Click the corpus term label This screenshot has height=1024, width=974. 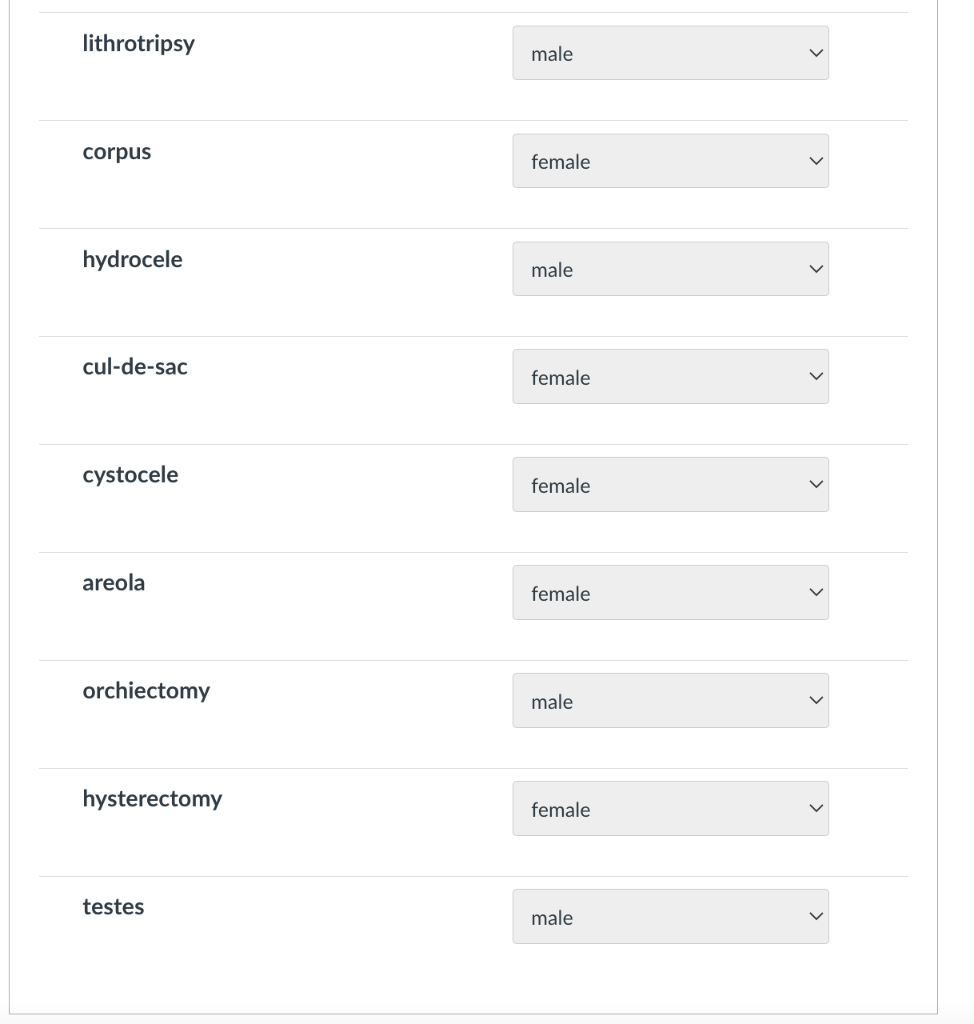click(117, 153)
